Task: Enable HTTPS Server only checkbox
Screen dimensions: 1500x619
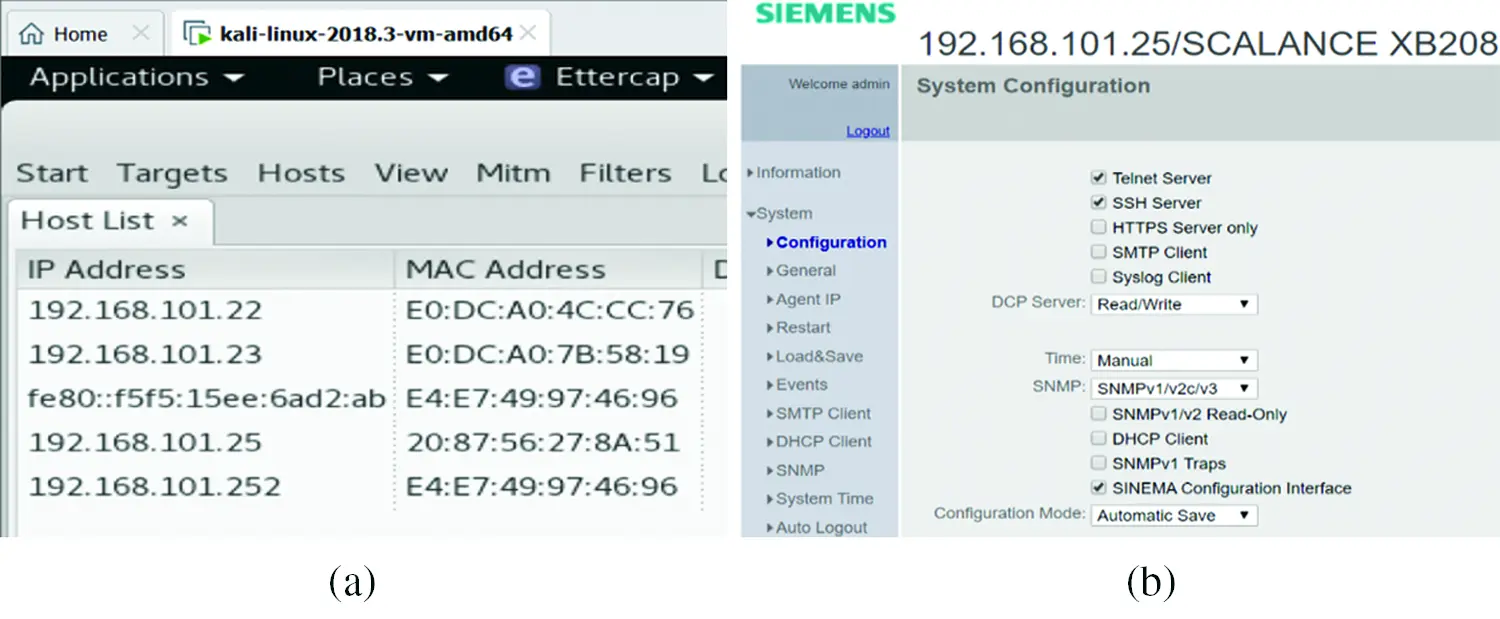Action: (1099, 228)
